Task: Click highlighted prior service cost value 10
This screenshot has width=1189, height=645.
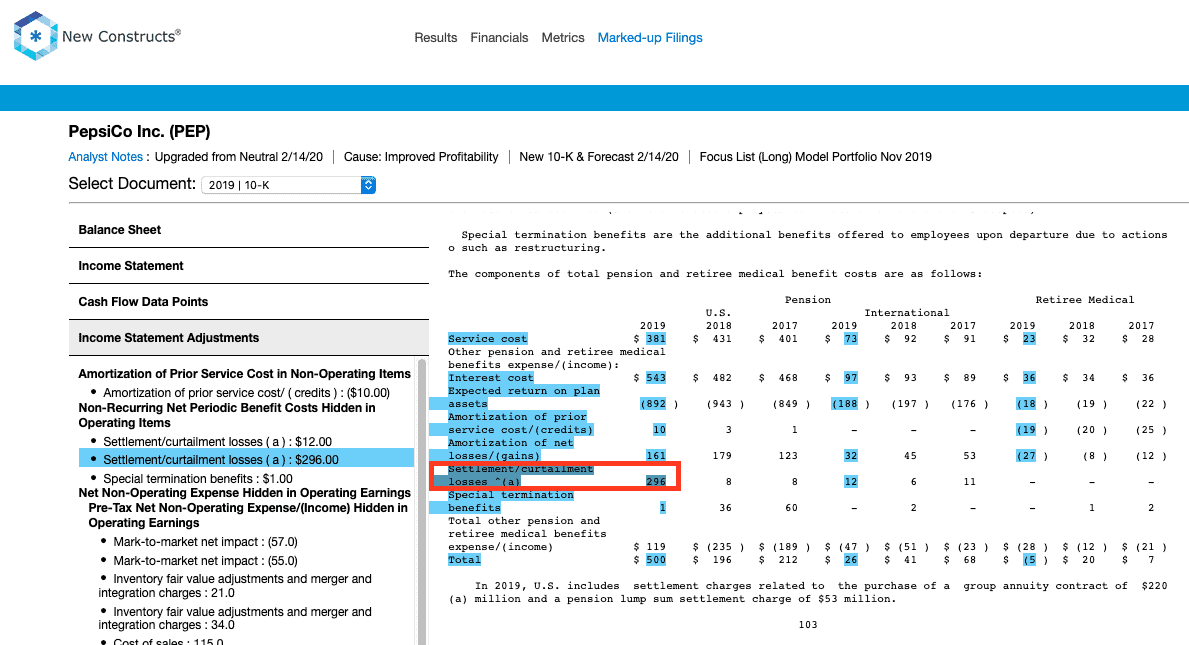Action: point(660,430)
